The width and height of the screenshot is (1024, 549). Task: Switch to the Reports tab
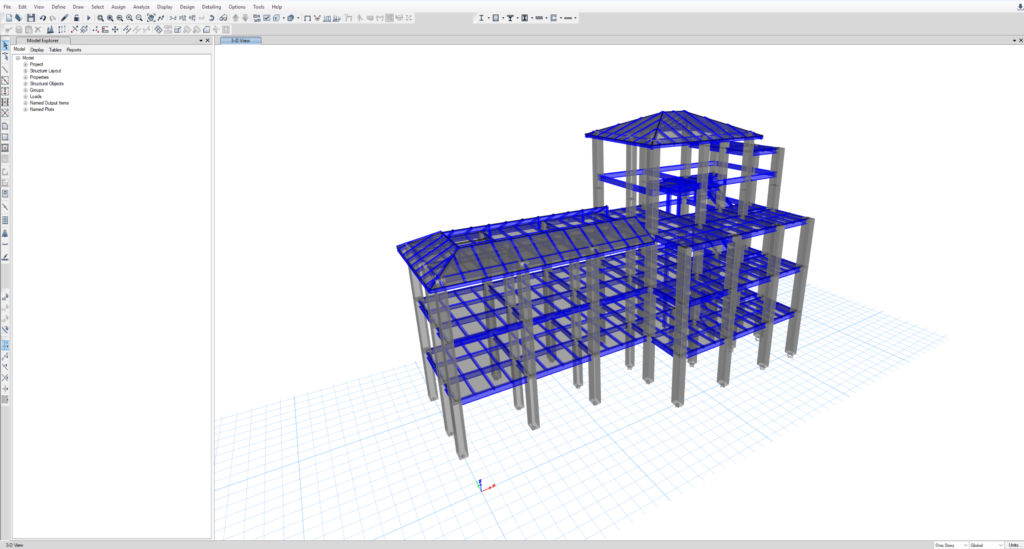(x=74, y=49)
